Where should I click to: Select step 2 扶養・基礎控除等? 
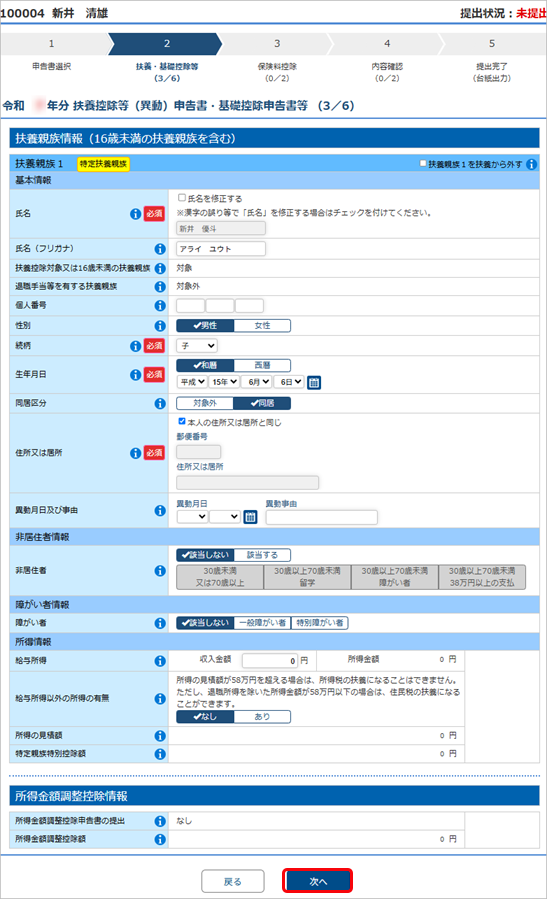166,44
